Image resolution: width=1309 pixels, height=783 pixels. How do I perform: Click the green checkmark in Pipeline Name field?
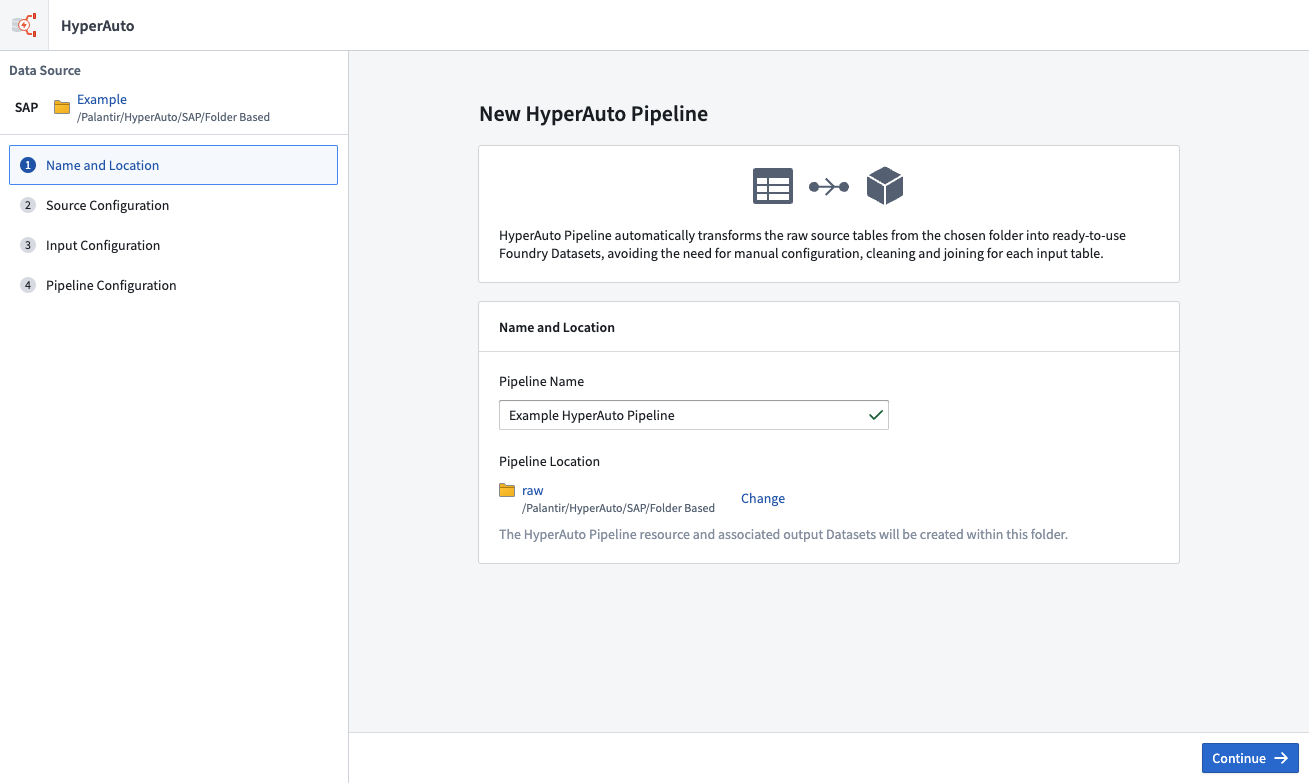coord(876,415)
